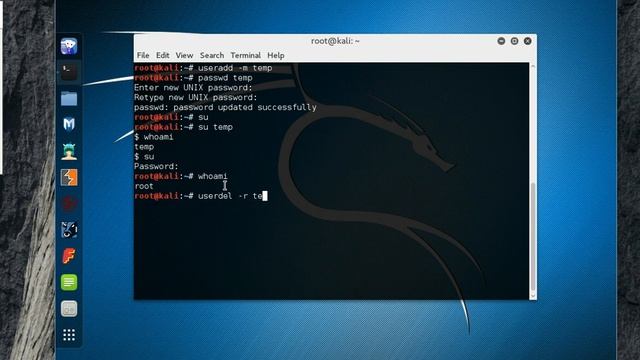
Task: Open the dark red dock icon
Action: coord(69,203)
